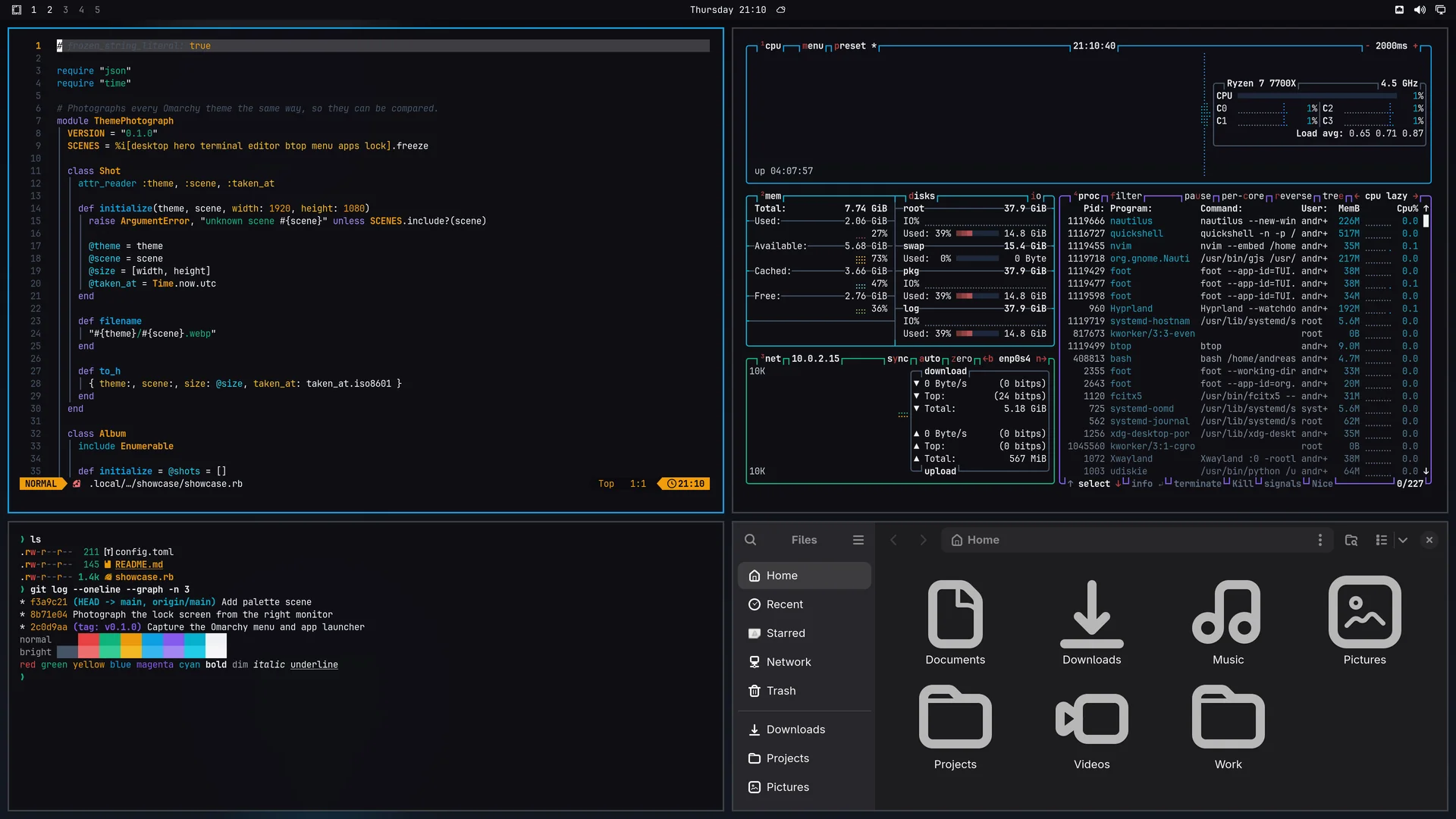Viewport: 1456px width, 819px height.
Task: Open Pictures bookmark in the Files sidebar
Action: pos(804,787)
